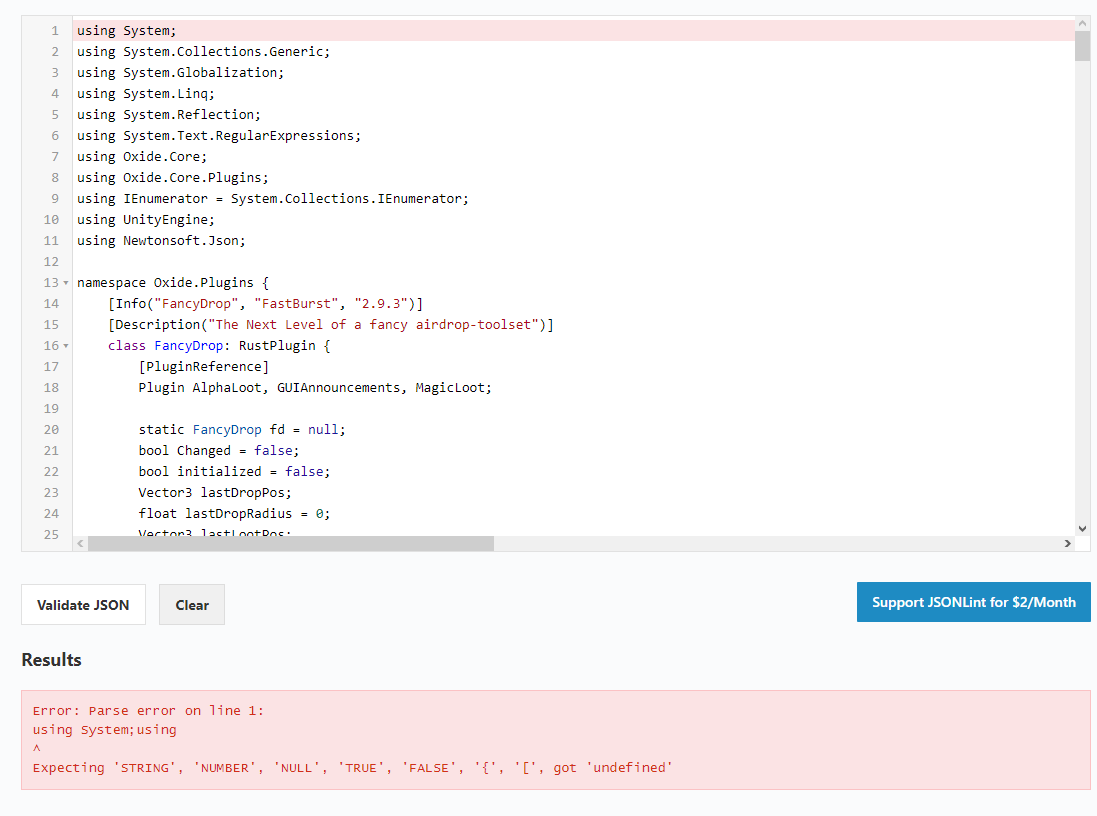
Task: Click line 'using Oxide.Core;'
Action: click(142, 157)
